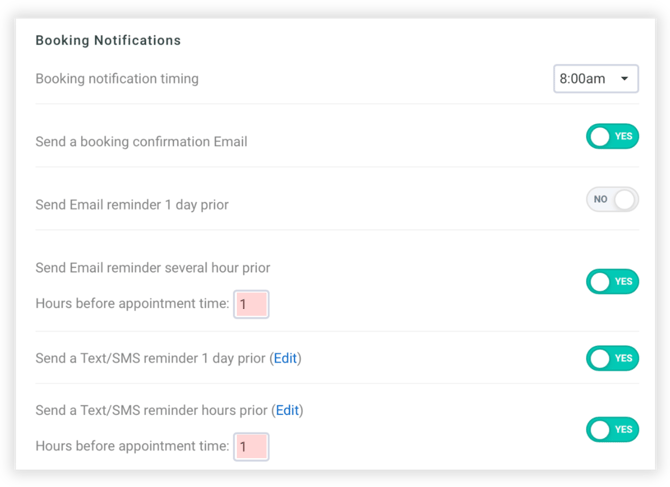Click Edit link for SMS hours prior reminder

tap(288, 410)
